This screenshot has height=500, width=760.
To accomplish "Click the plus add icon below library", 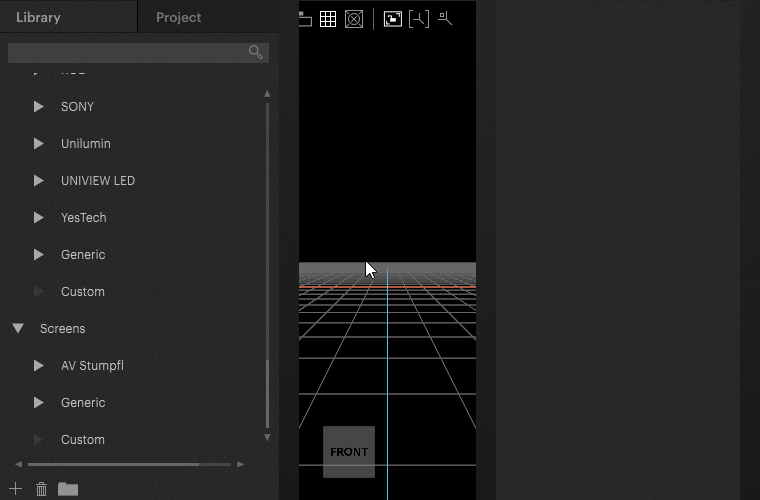I will point(16,489).
